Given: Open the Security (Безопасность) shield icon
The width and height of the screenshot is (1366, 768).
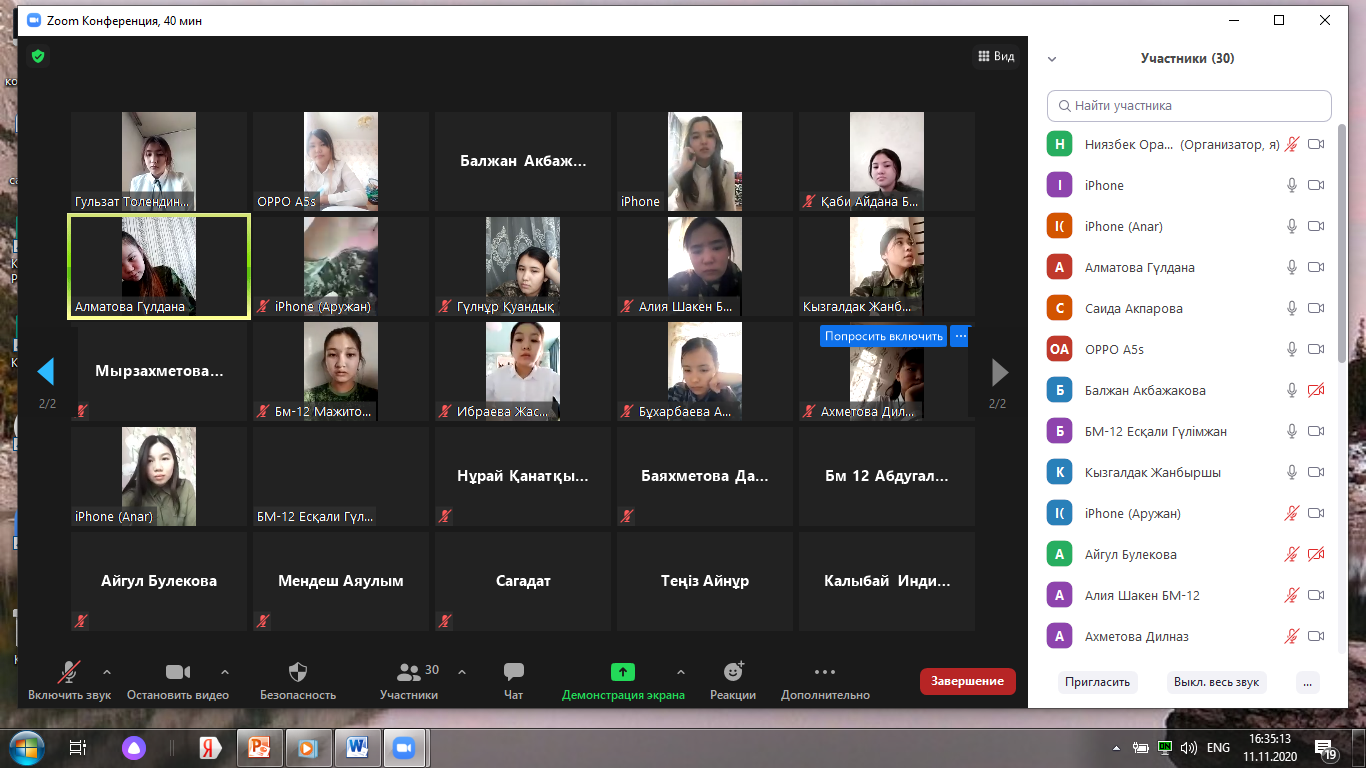Looking at the screenshot, I should [x=297, y=672].
